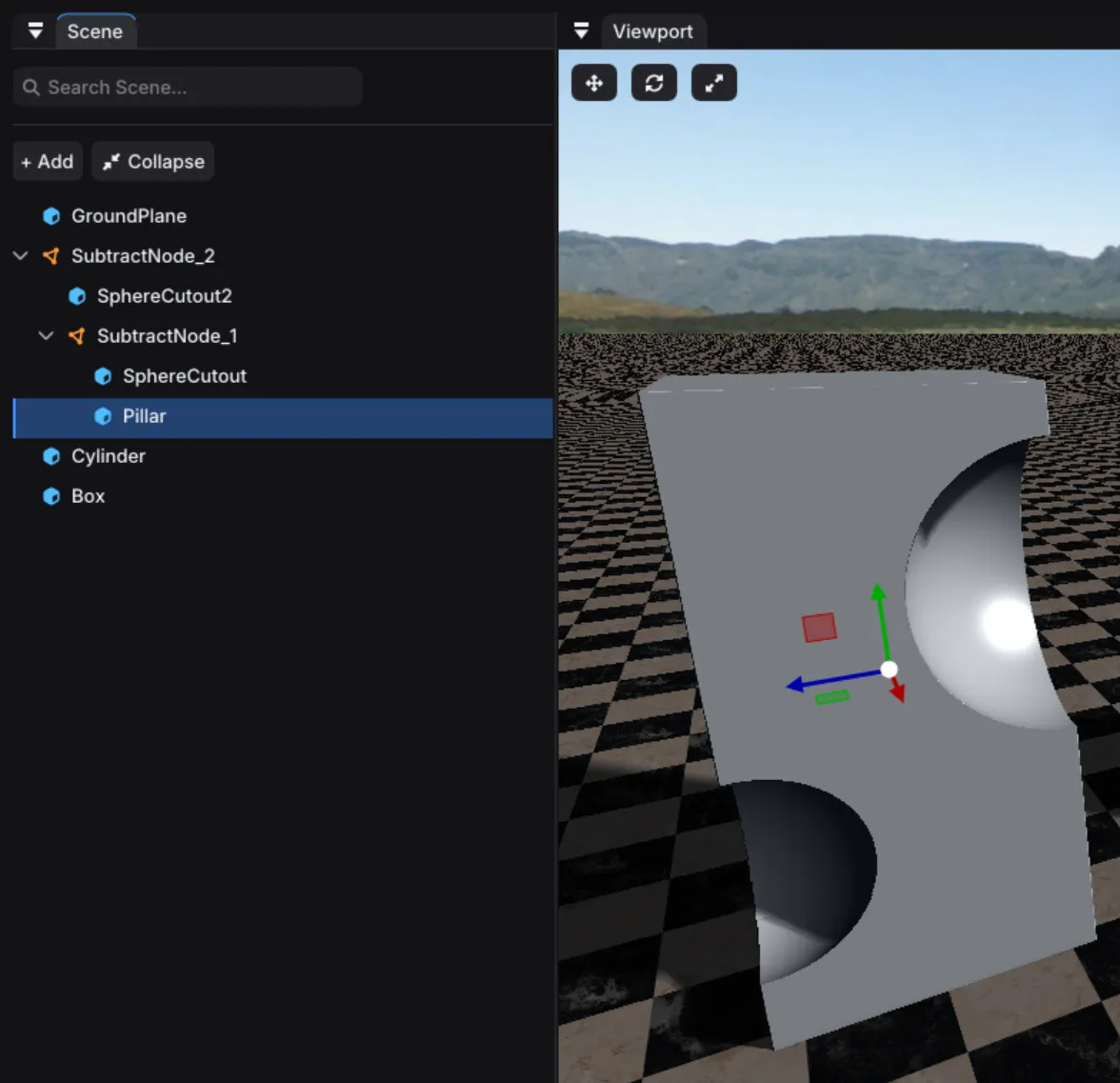Select the rotate tool in Viewport

click(653, 83)
